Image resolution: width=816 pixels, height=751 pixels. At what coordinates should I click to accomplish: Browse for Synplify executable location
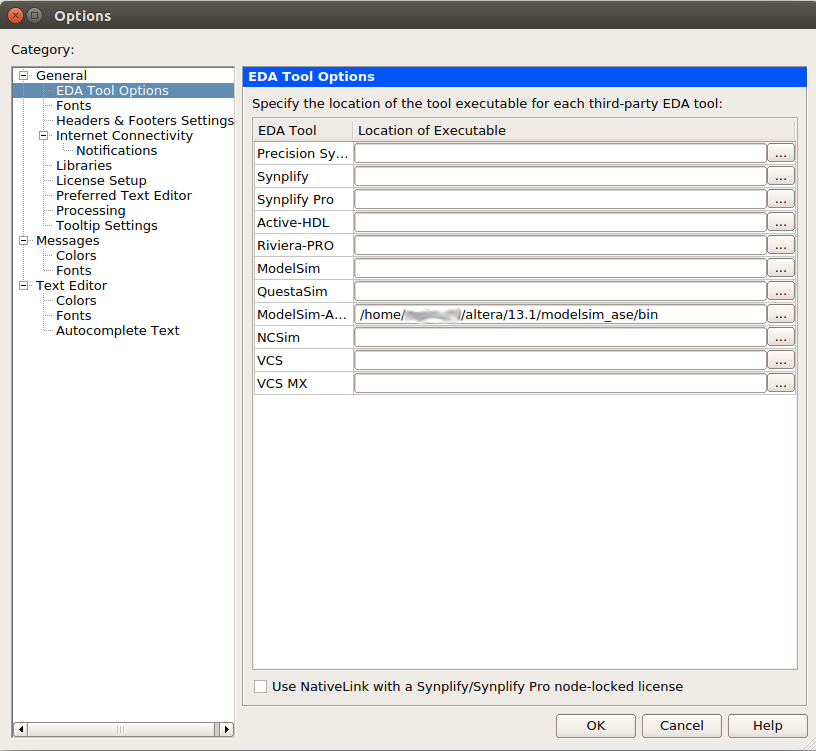click(781, 176)
